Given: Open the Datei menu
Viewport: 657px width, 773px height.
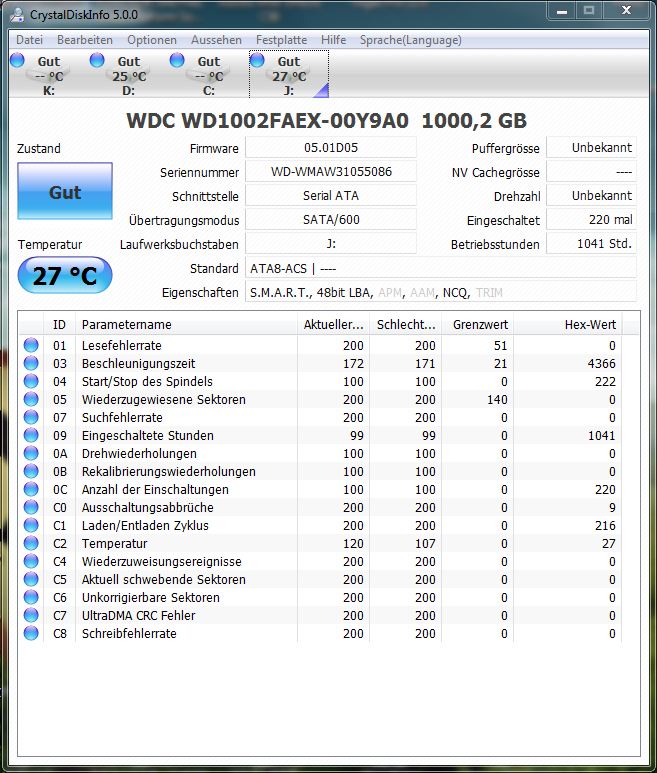Looking at the screenshot, I should click(x=30, y=40).
